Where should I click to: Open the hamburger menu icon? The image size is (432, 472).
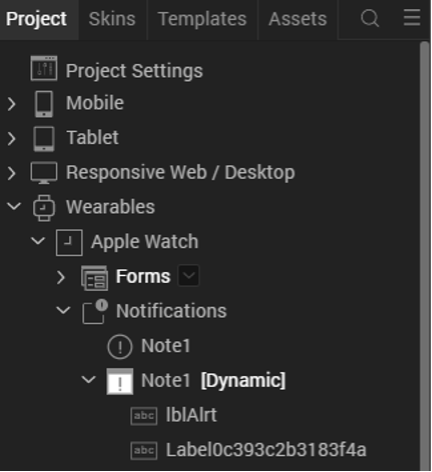point(412,17)
